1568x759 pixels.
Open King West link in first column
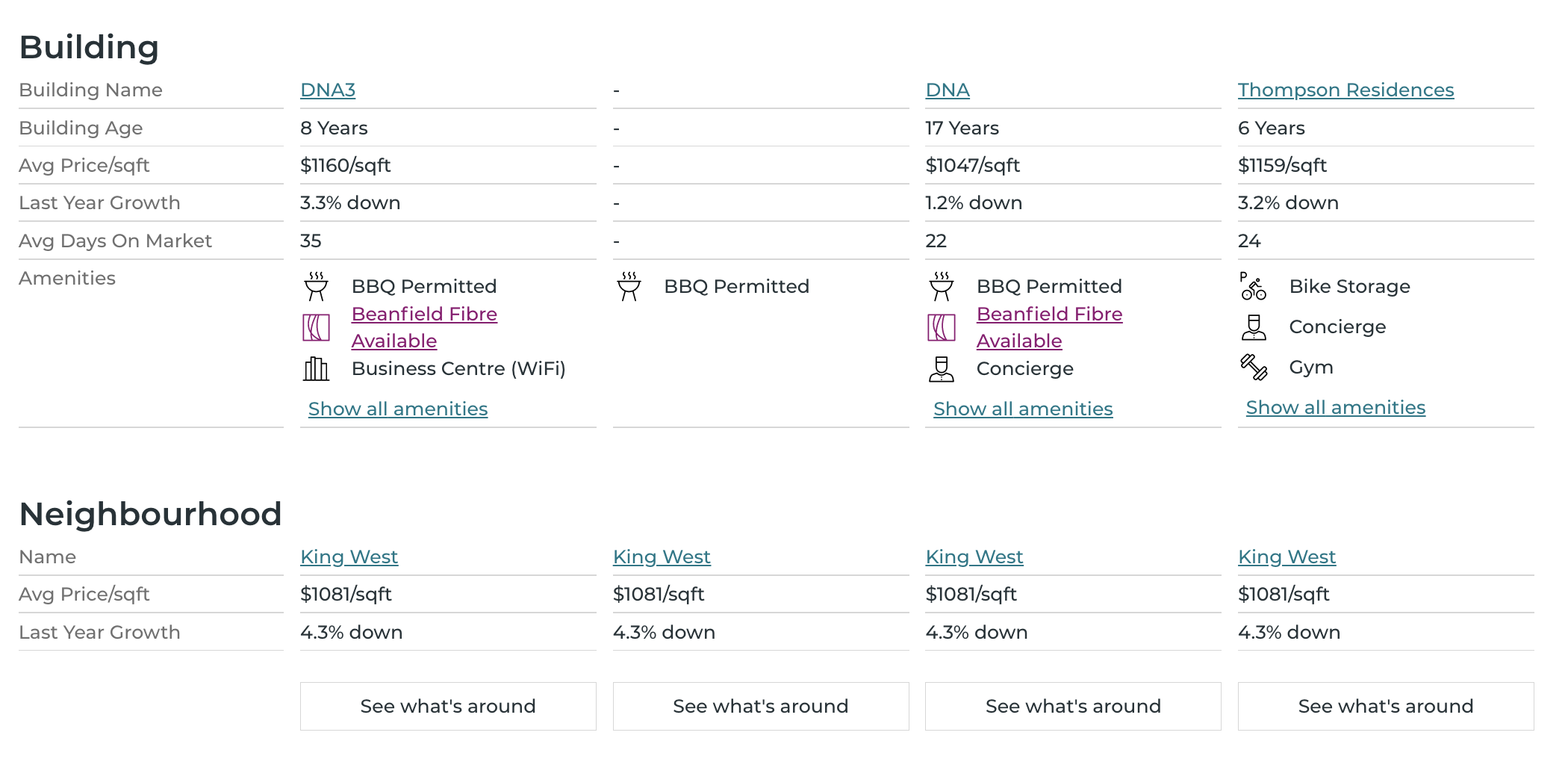[x=349, y=557]
